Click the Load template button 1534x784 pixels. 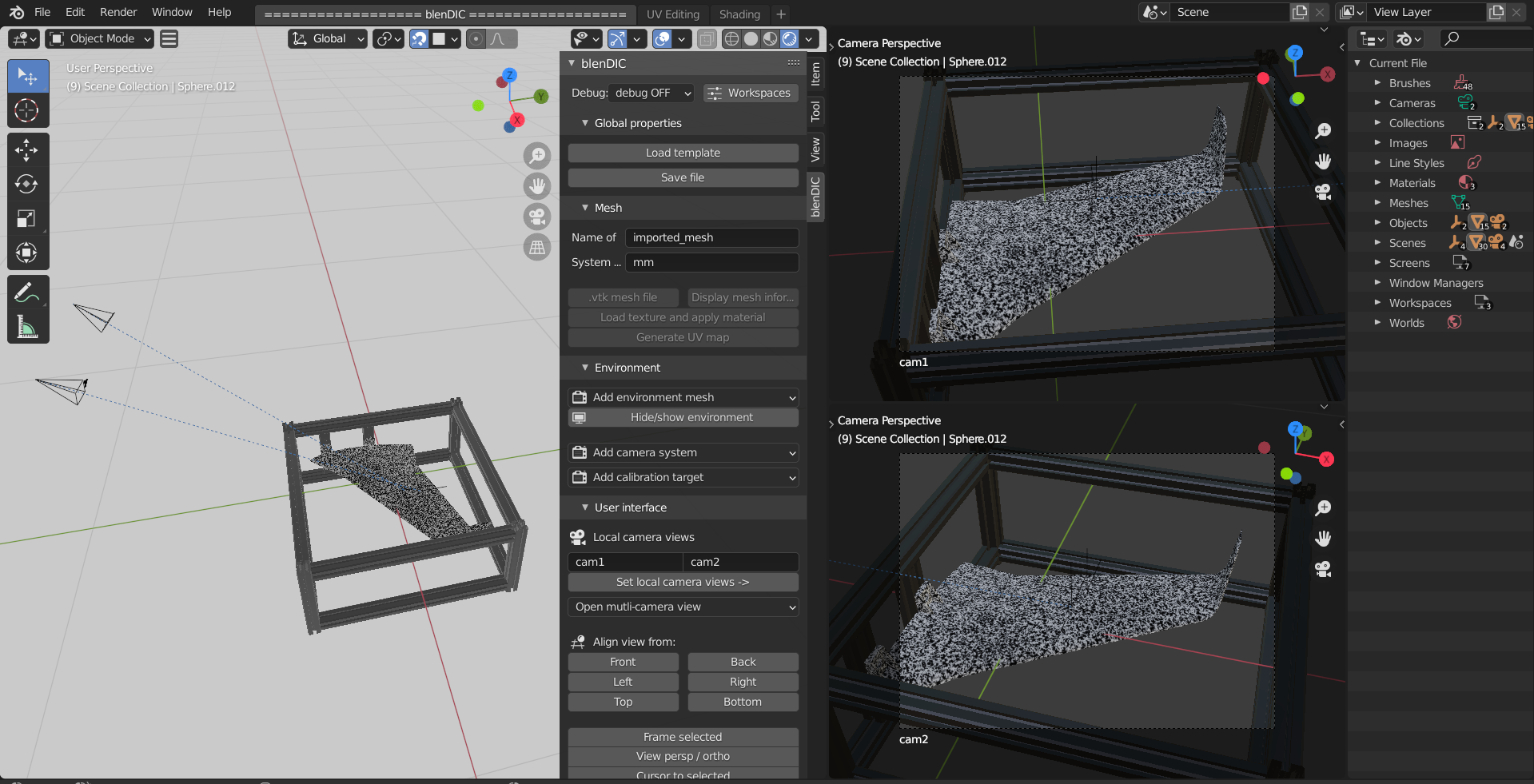683,153
